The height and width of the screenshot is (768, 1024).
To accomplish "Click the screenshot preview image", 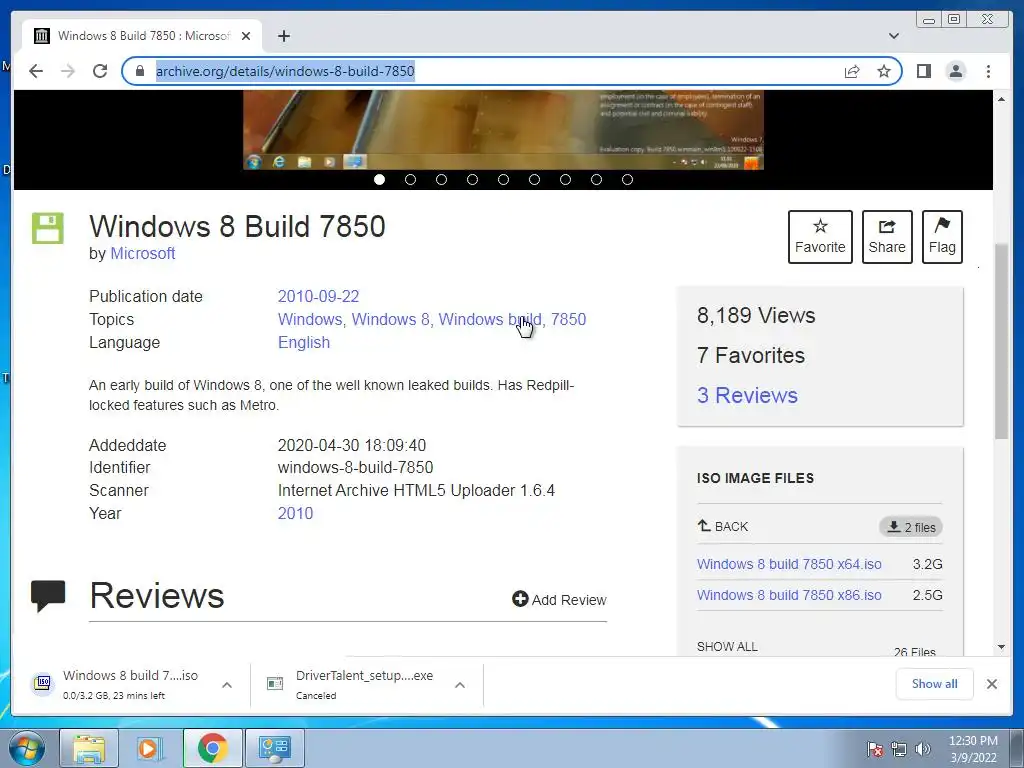I will (503, 130).
